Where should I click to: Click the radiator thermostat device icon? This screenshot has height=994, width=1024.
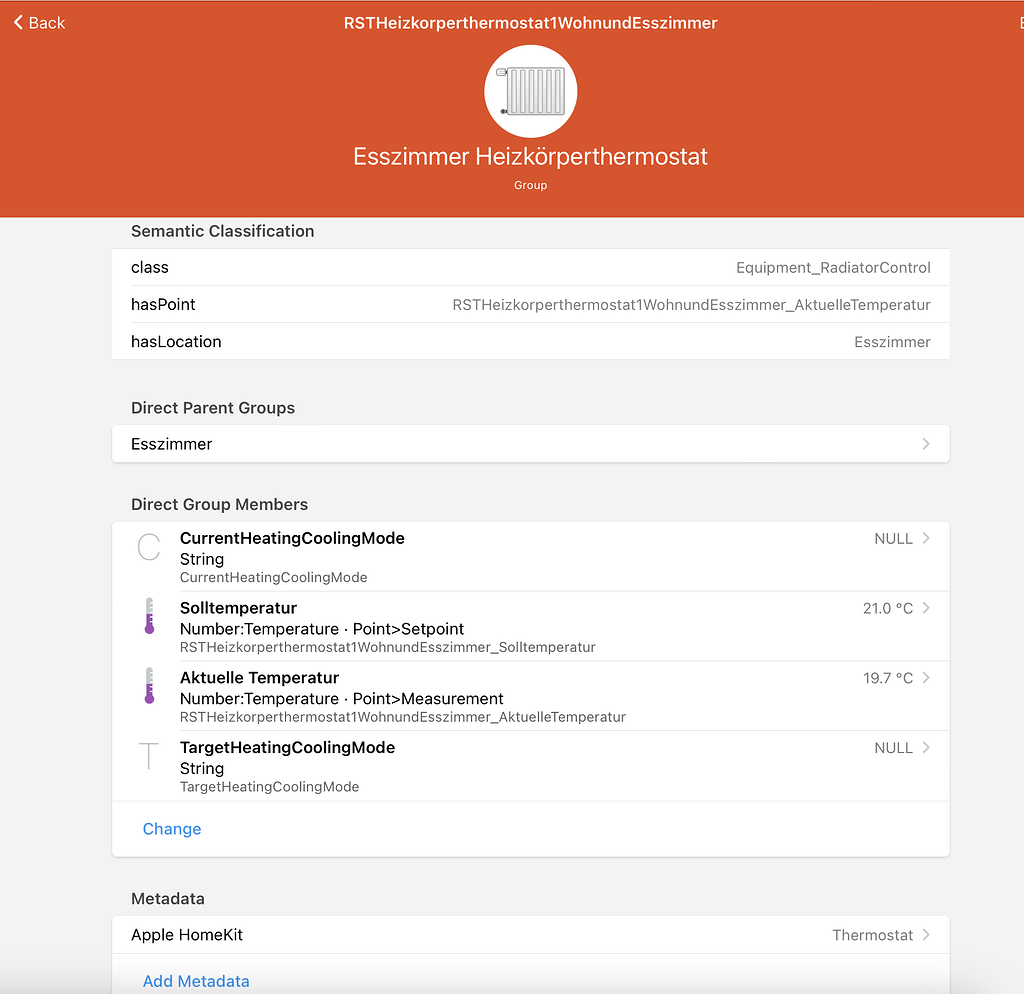530,90
